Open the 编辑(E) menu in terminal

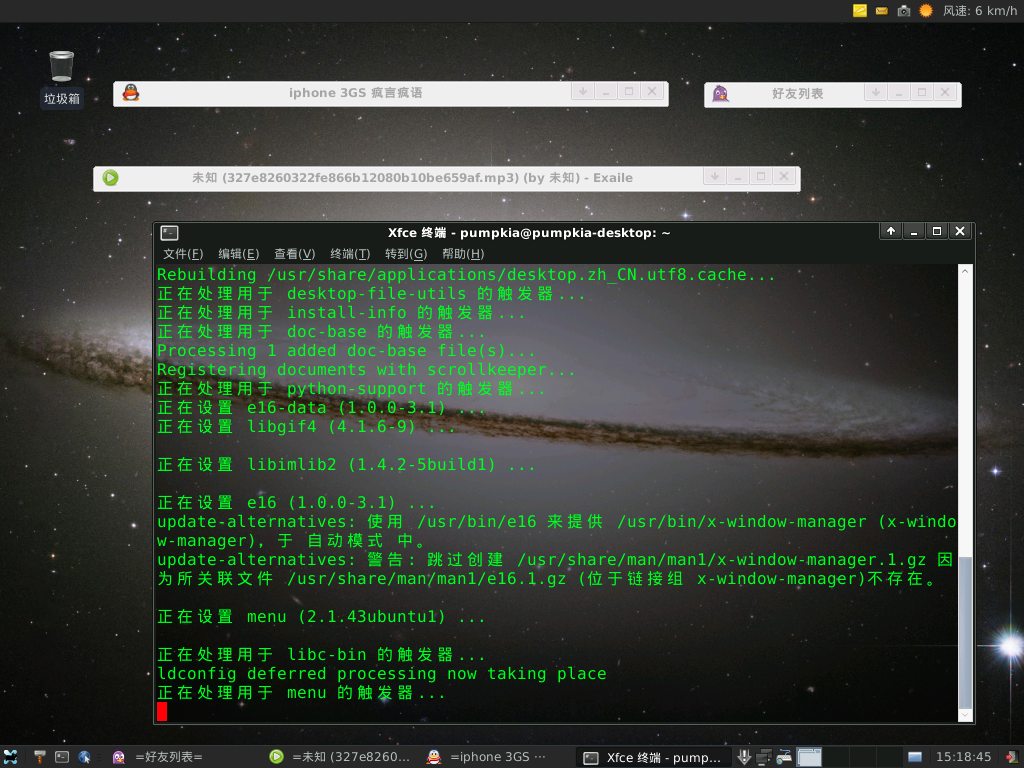[x=238, y=254]
